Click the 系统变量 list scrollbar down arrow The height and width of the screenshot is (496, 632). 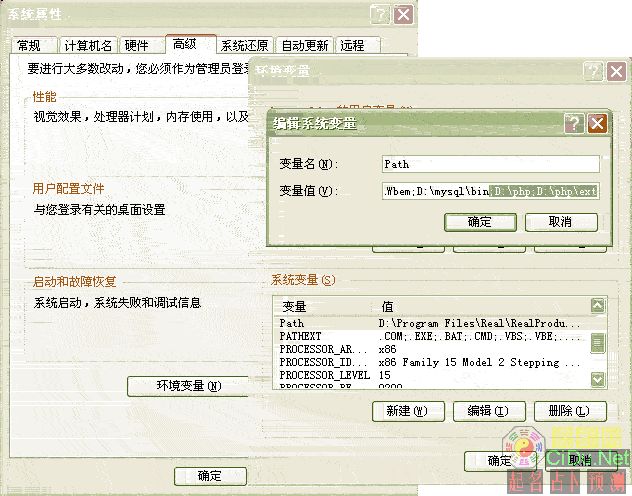tap(598, 379)
